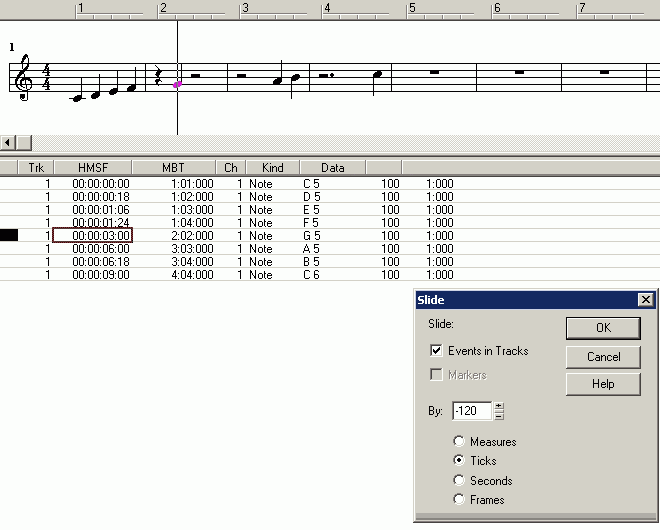Click the magenta highlighted note on the staff
Screen dimensions: 660x530
point(177,85)
